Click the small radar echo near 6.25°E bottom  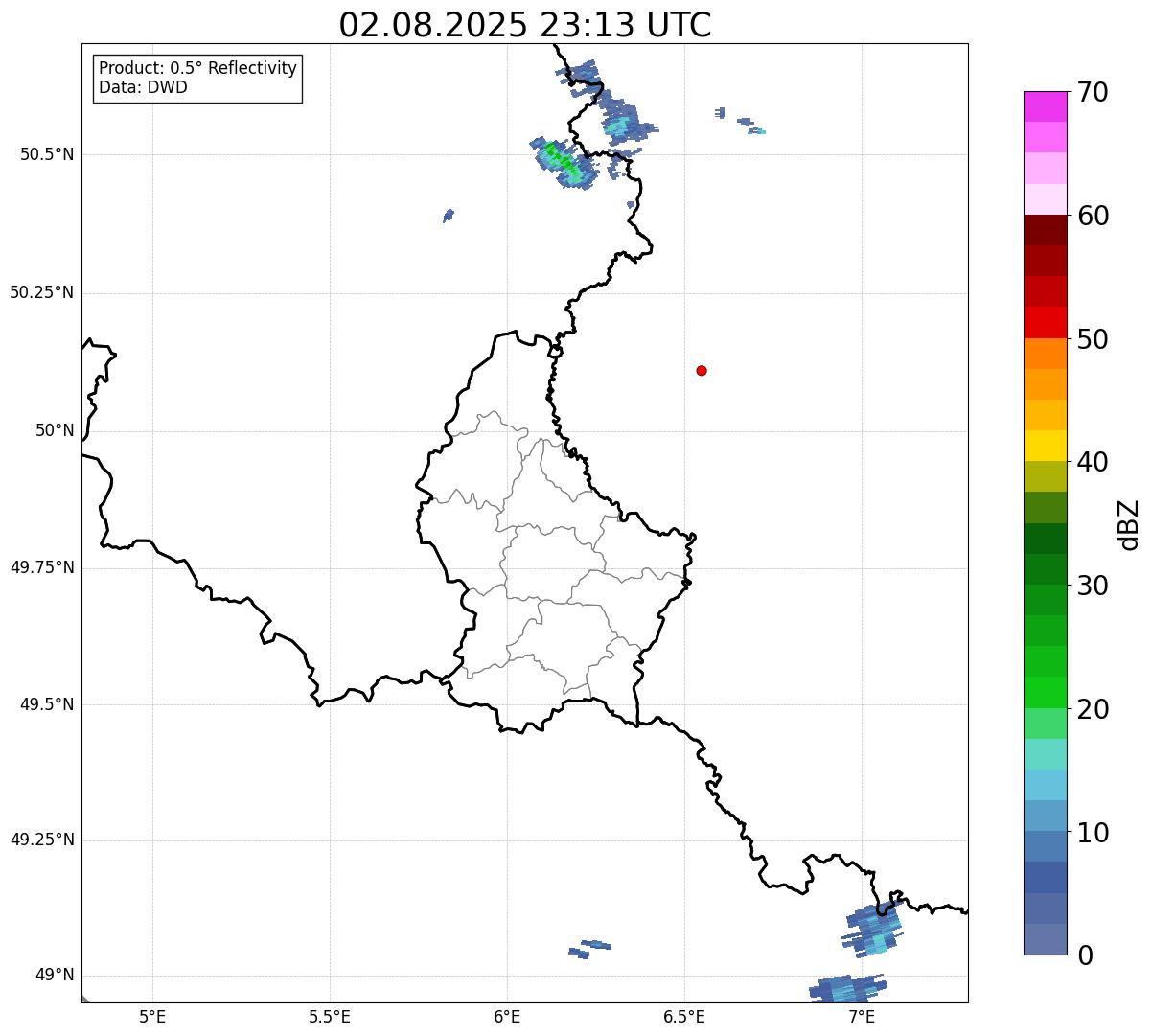589,948
